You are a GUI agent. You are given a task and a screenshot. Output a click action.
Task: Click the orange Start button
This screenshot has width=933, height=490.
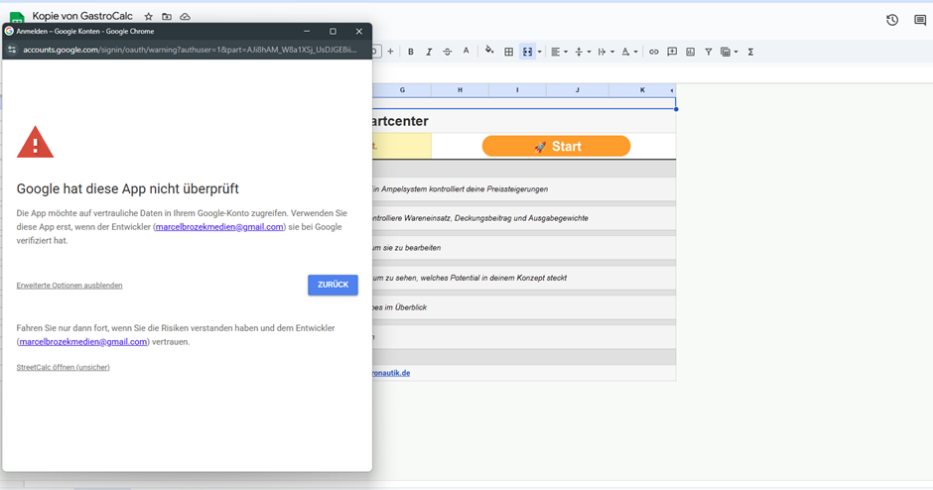pos(556,146)
